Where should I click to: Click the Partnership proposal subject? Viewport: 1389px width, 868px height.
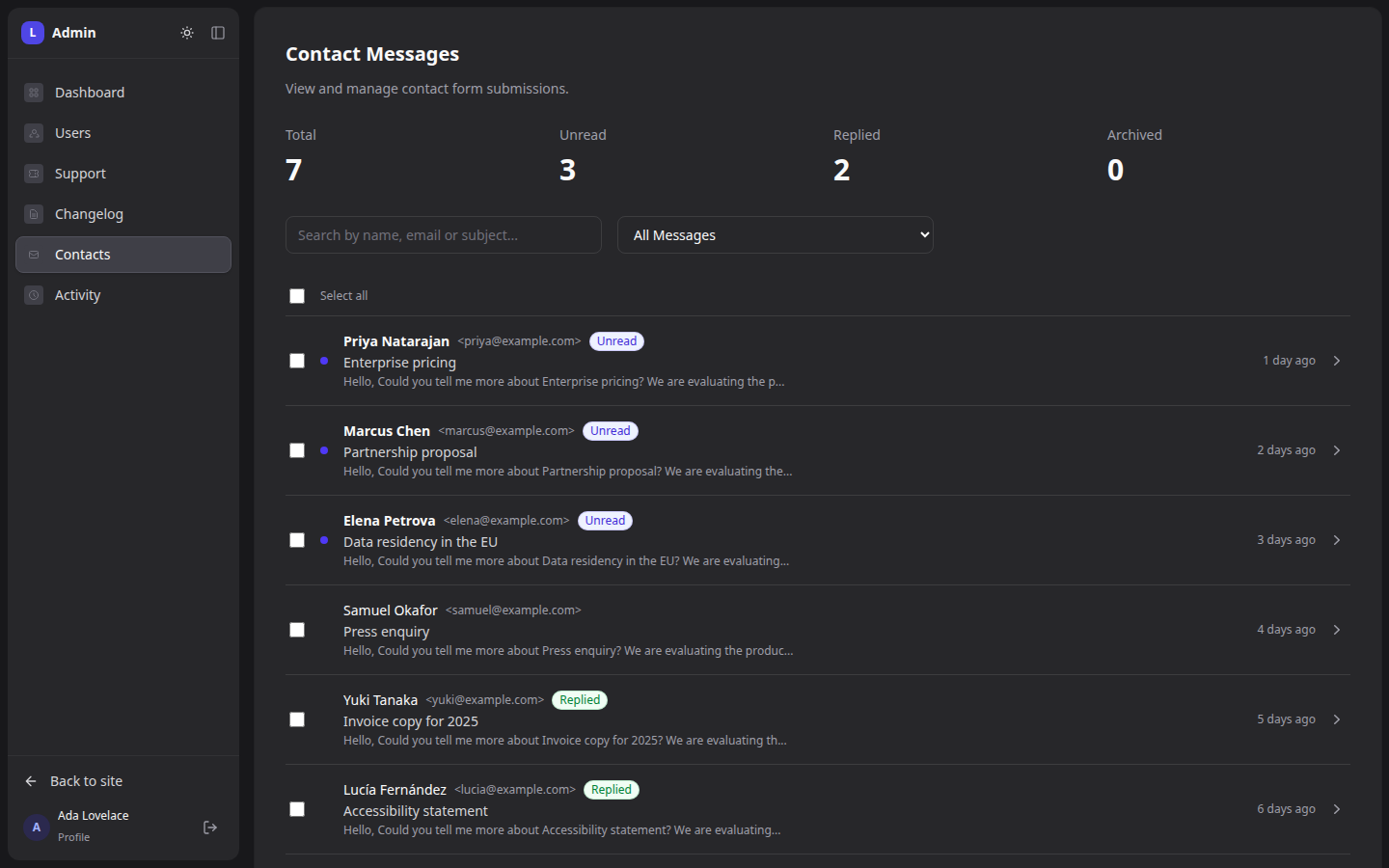410,452
